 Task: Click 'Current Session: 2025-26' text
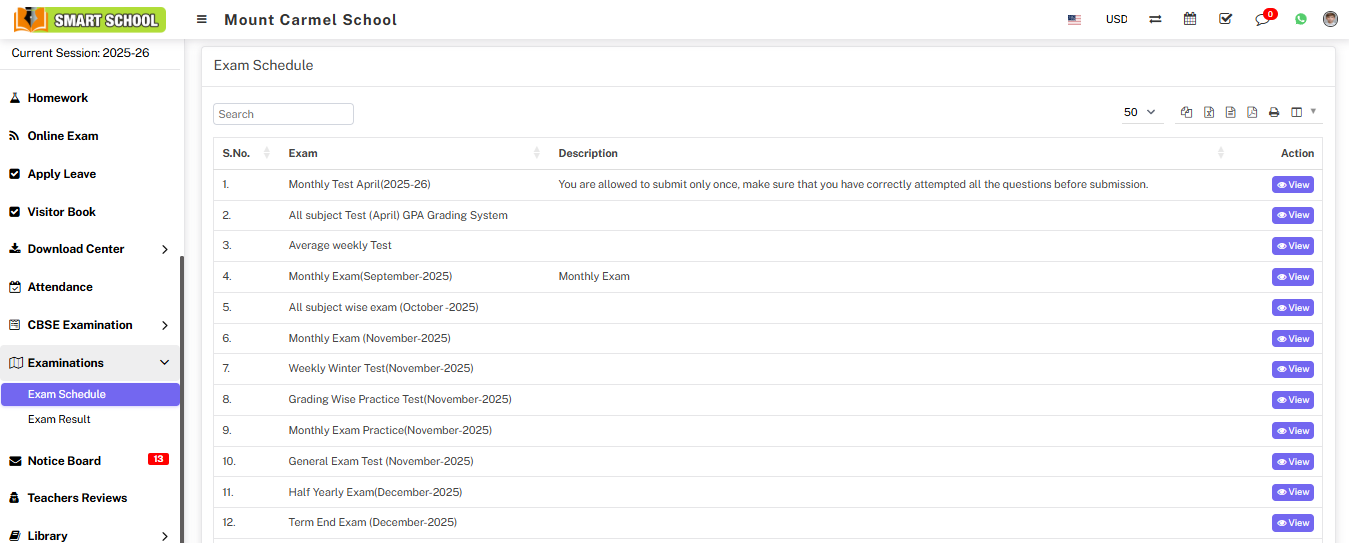click(80, 53)
